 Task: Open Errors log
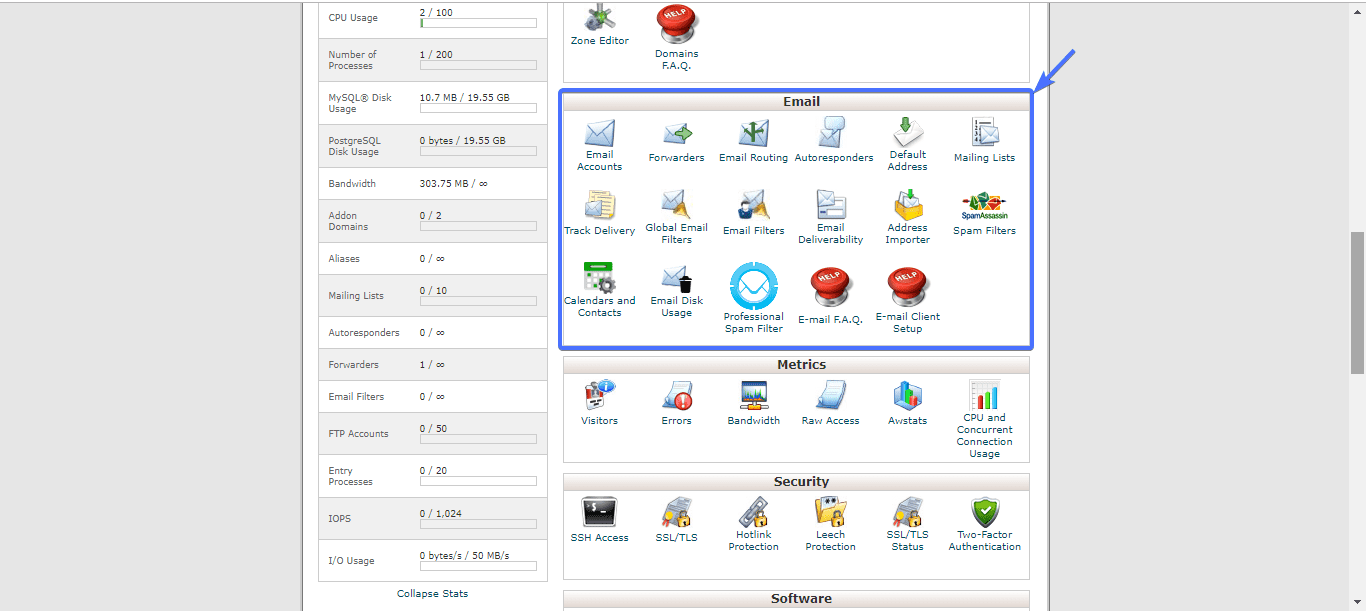coord(676,403)
